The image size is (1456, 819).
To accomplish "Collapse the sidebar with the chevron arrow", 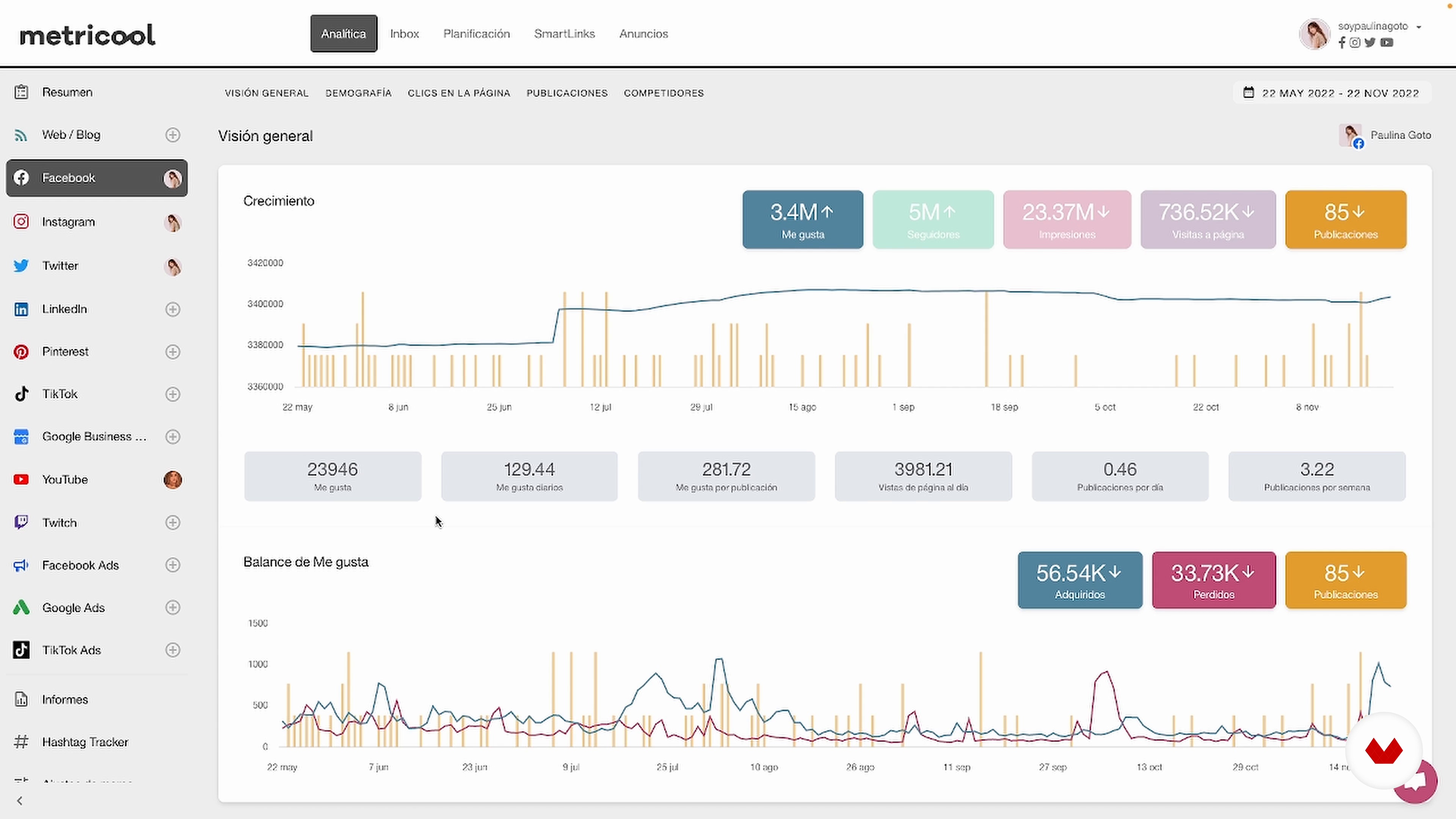I will pyautogui.click(x=20, y=801).
